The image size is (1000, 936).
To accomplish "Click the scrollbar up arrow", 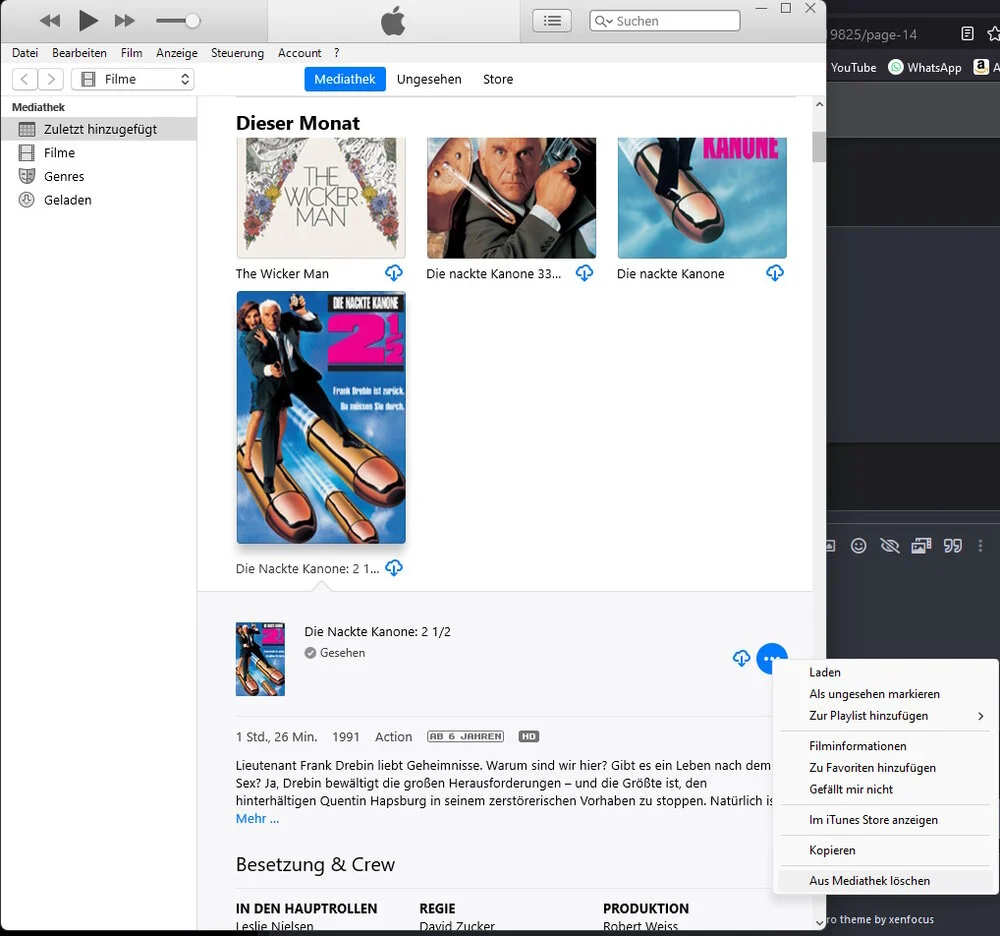I will 820,105.
